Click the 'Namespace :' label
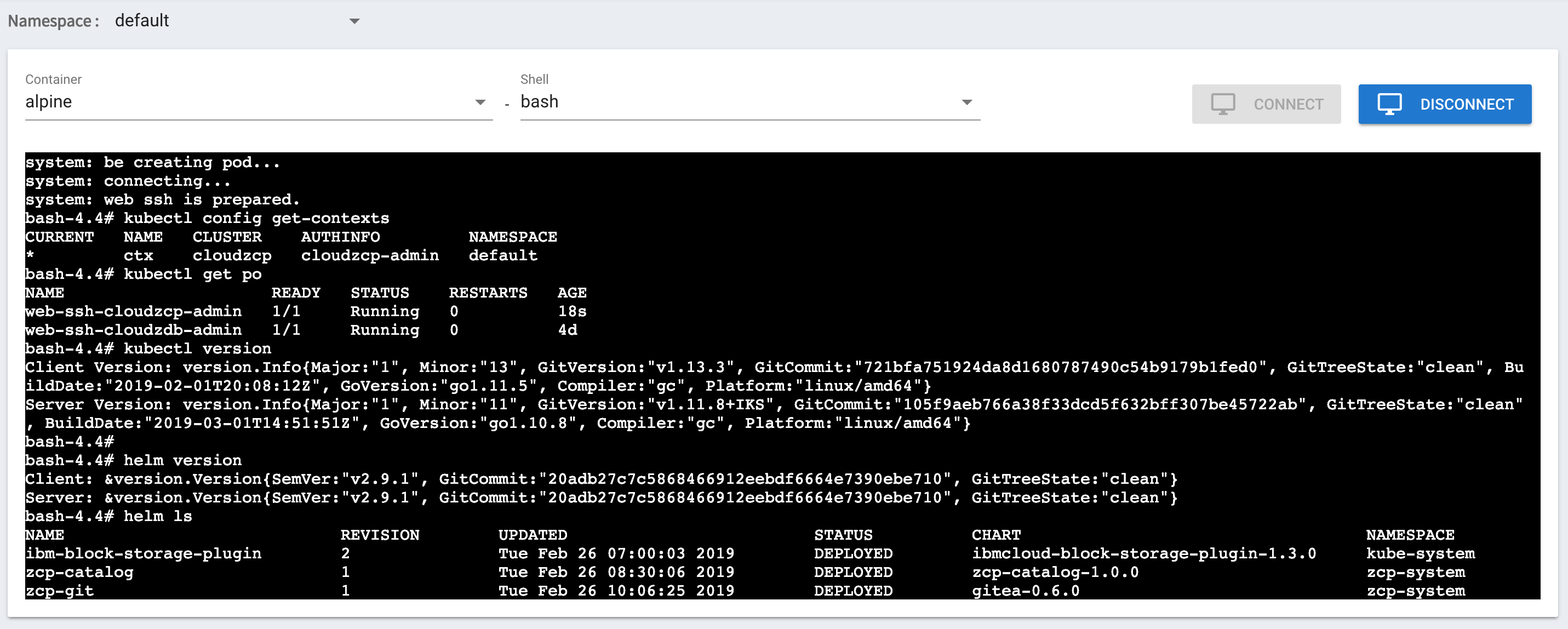This screenshot has height=629, width=1568. pyautogui.click(x=54, y=21)
